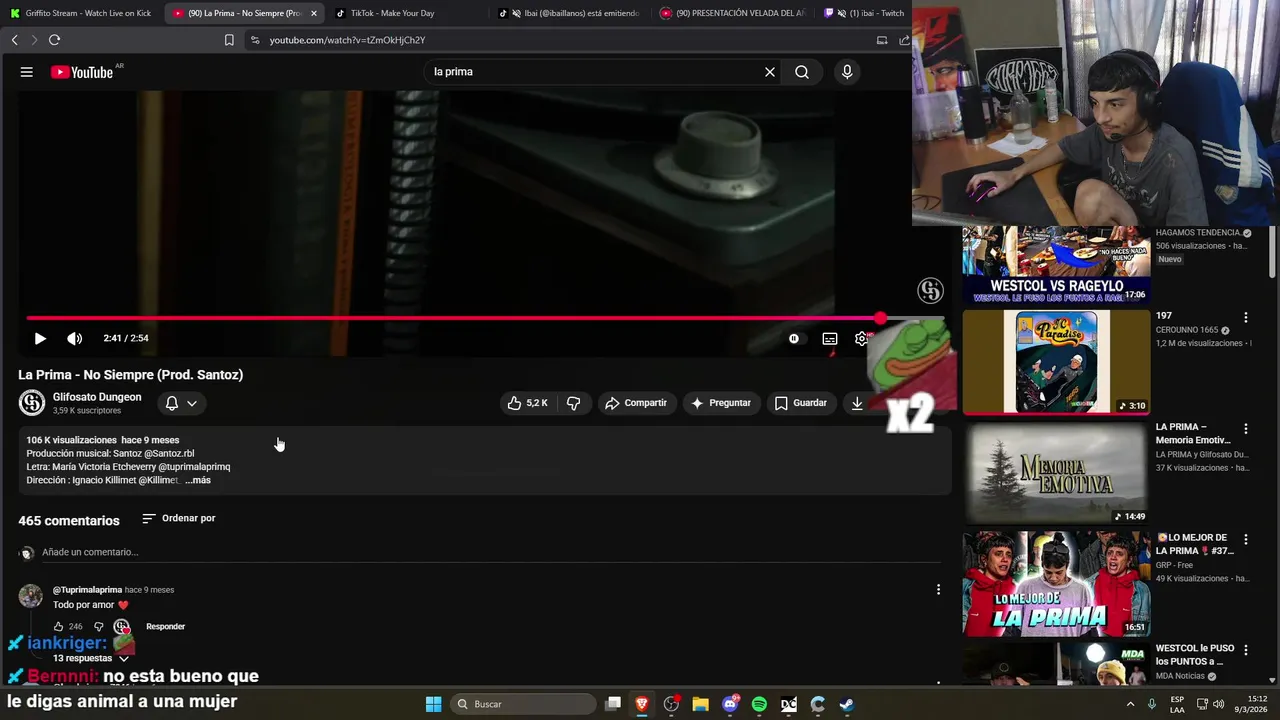Viewport: 1280px width, 720px height.
Task: Open options for 'LA PRIMA – Memoria Emotiv...'
Action: point(1246,429)
